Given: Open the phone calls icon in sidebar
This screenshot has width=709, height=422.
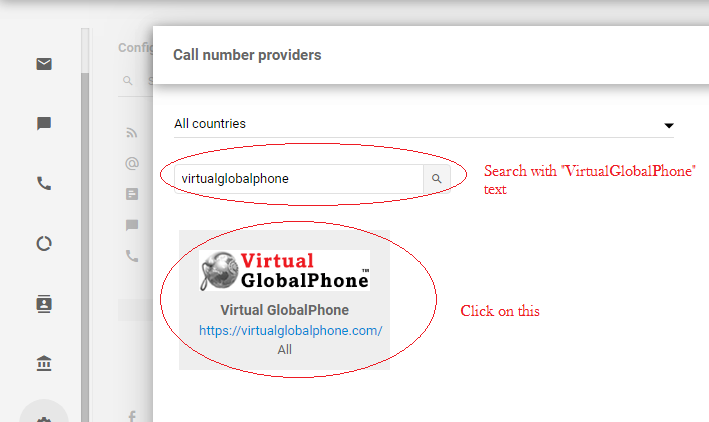Looking at the screenshot, I should pos(44,183).
